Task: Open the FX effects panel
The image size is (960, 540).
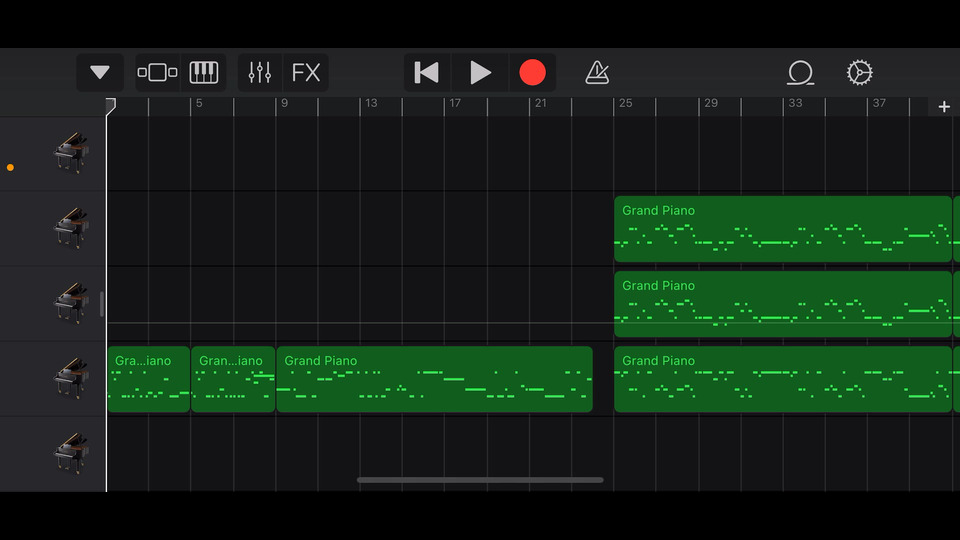Action: [x=306, y=72]
